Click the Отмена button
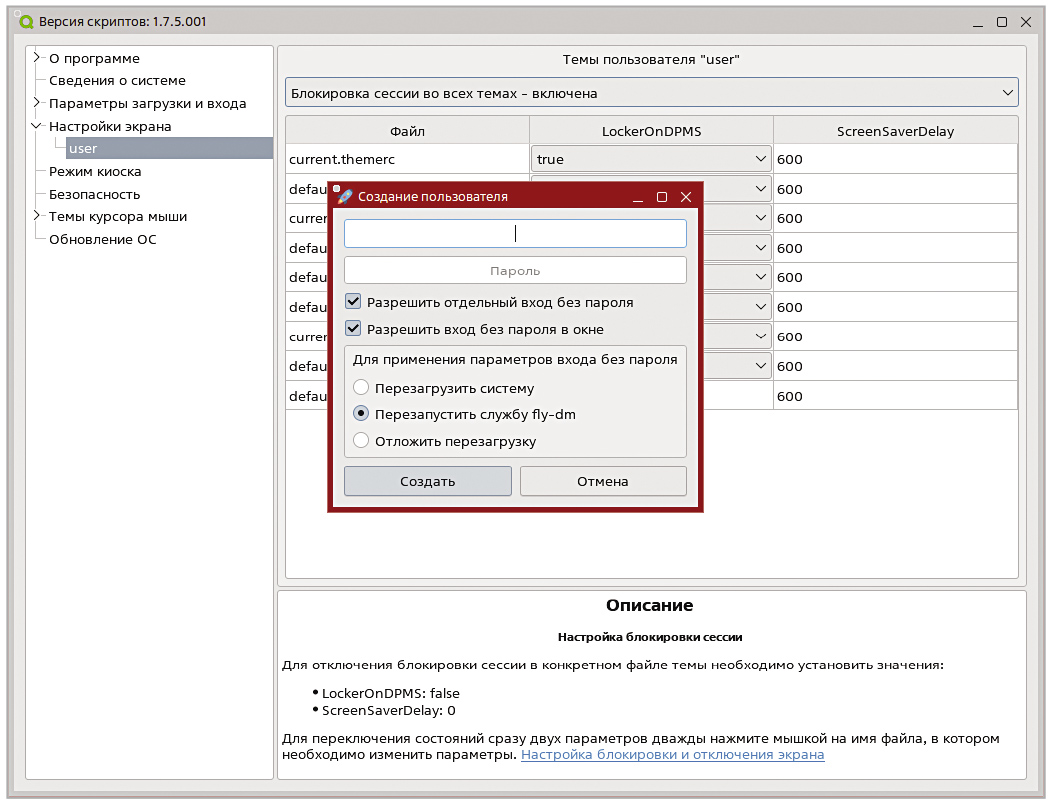1051x805 pixels. click(603, 481)
